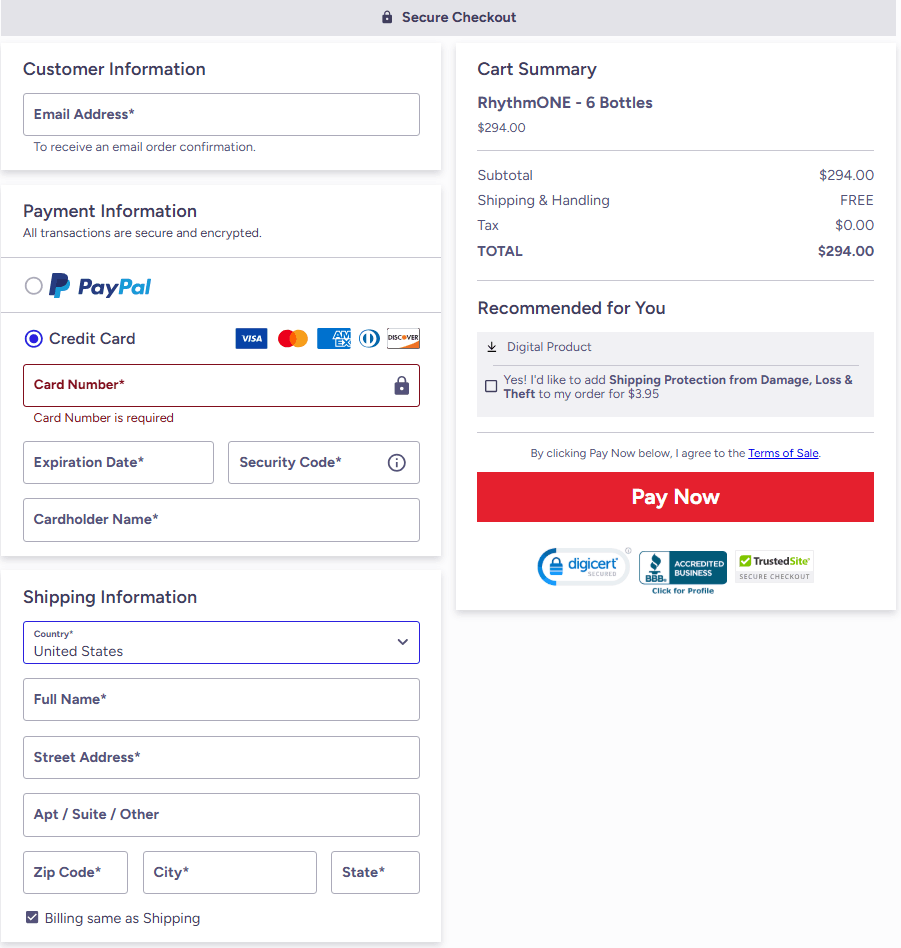Viewport: 901px width, 948px height.
Task: Click the Mastercard icon
Action: (292, 338)
